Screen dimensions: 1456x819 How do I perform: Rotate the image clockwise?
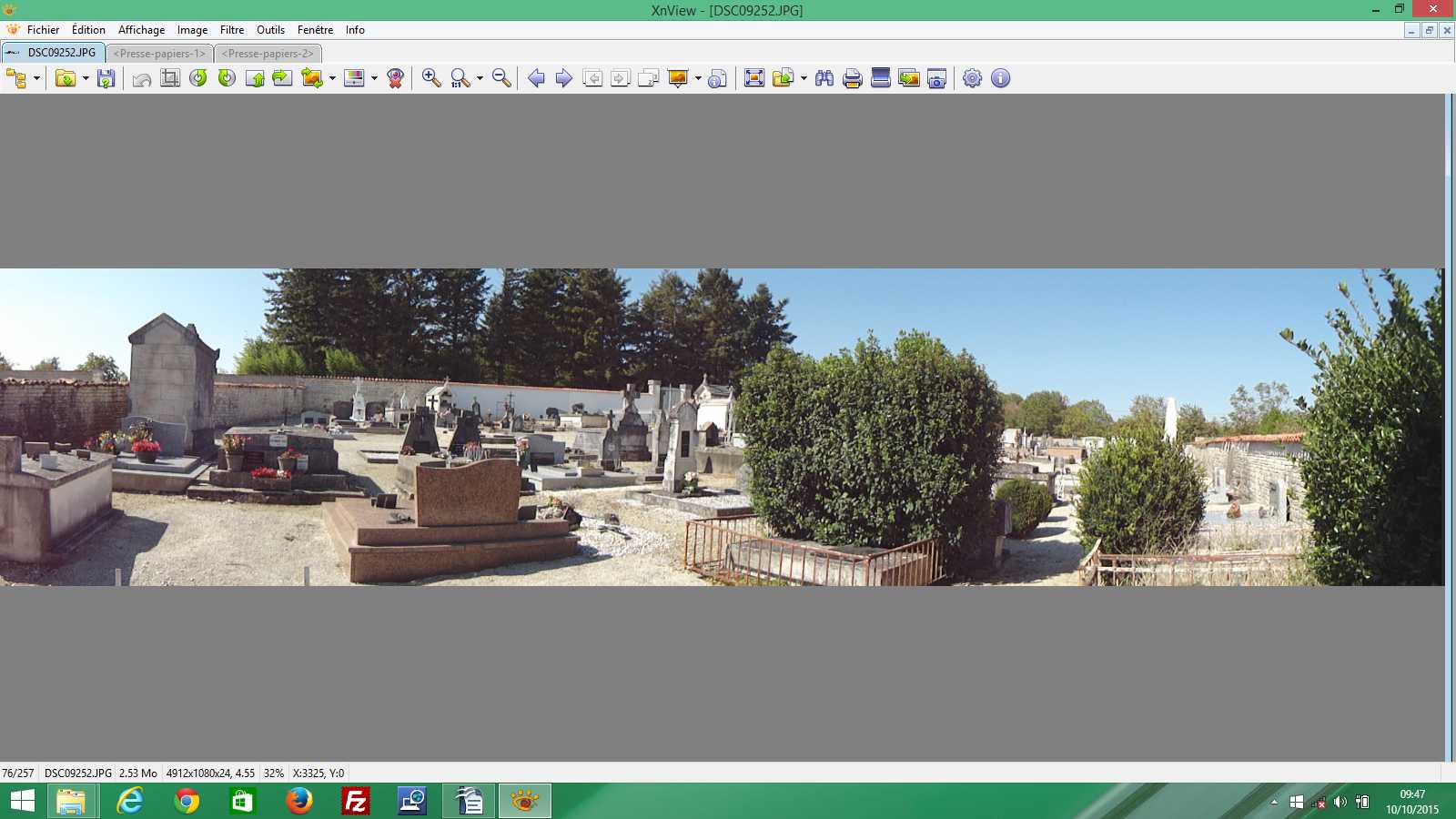click(227, 78)
